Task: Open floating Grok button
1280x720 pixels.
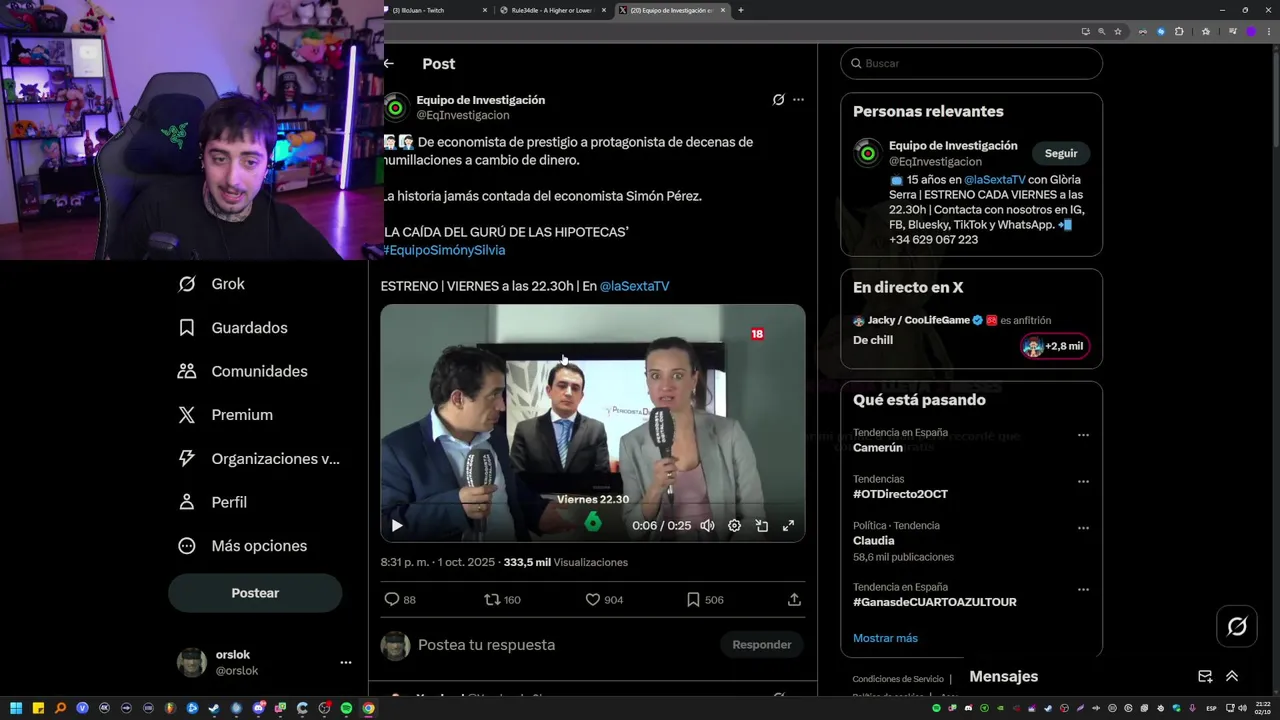Action: tap(1237, 626)
